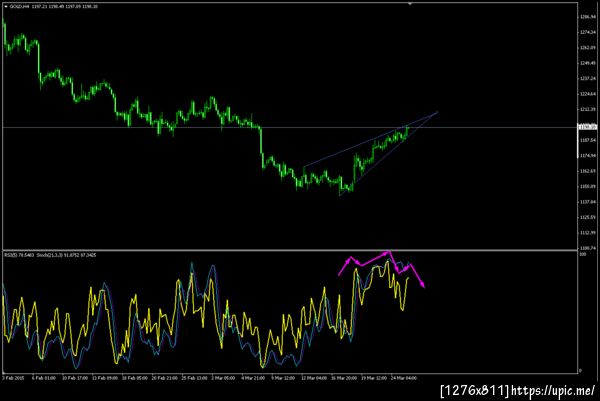600x401 pixels.
Task: Click the 1112.99 price axis label
Action: [x=588, y=232]
